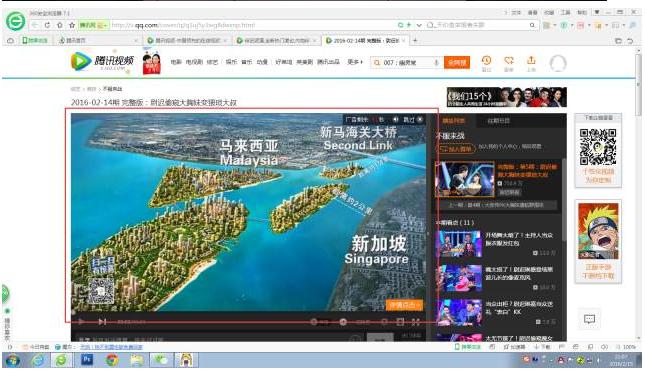Click the Tencent Video logo
The width and height of the screenshot is (645, 370).
point(102,62)
